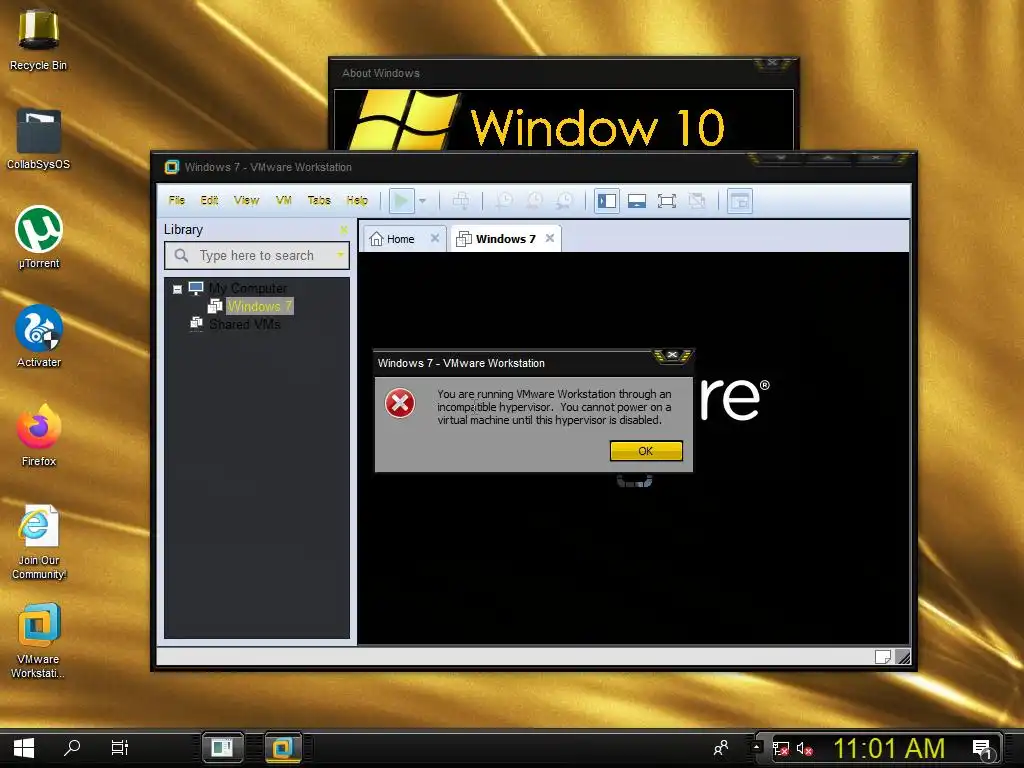
Task: Click the Enter Full Screen toolbar icon
Action: (x=667, y=200)
